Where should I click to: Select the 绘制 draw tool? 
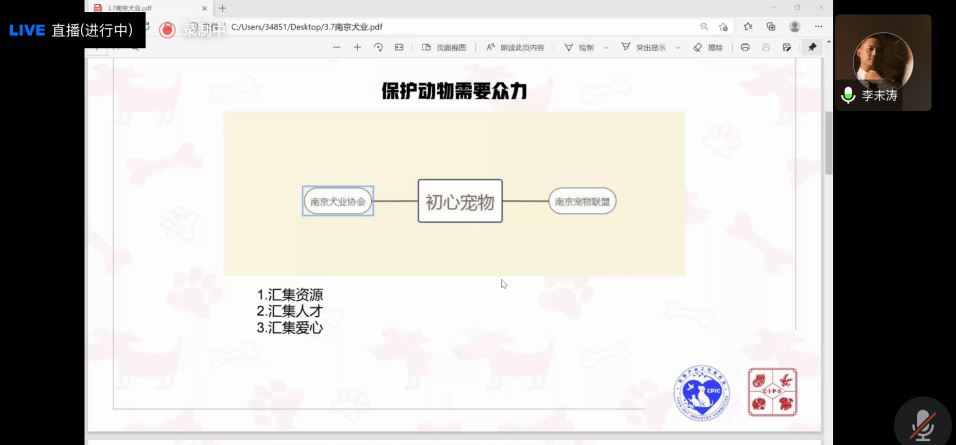(579, 48)
